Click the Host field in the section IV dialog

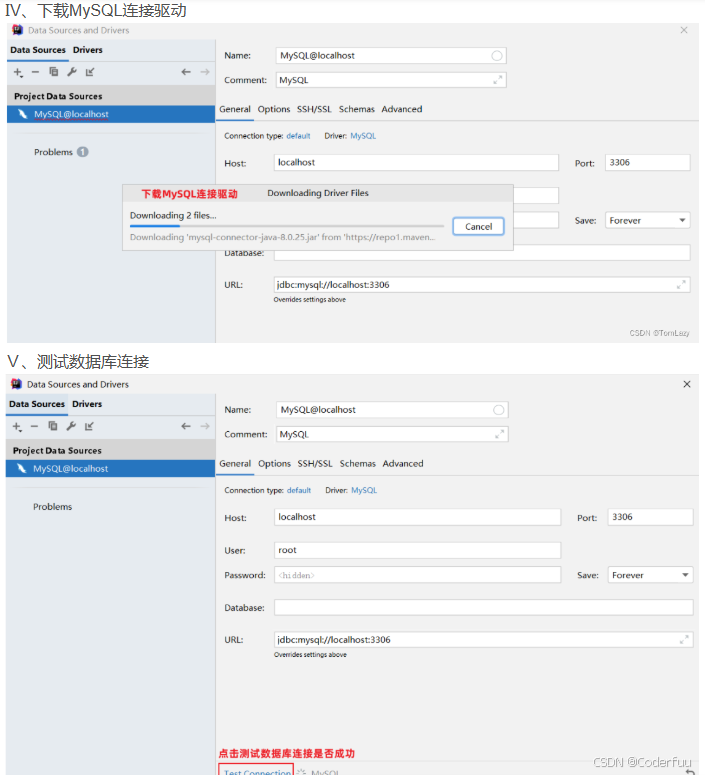coord(416,163)
